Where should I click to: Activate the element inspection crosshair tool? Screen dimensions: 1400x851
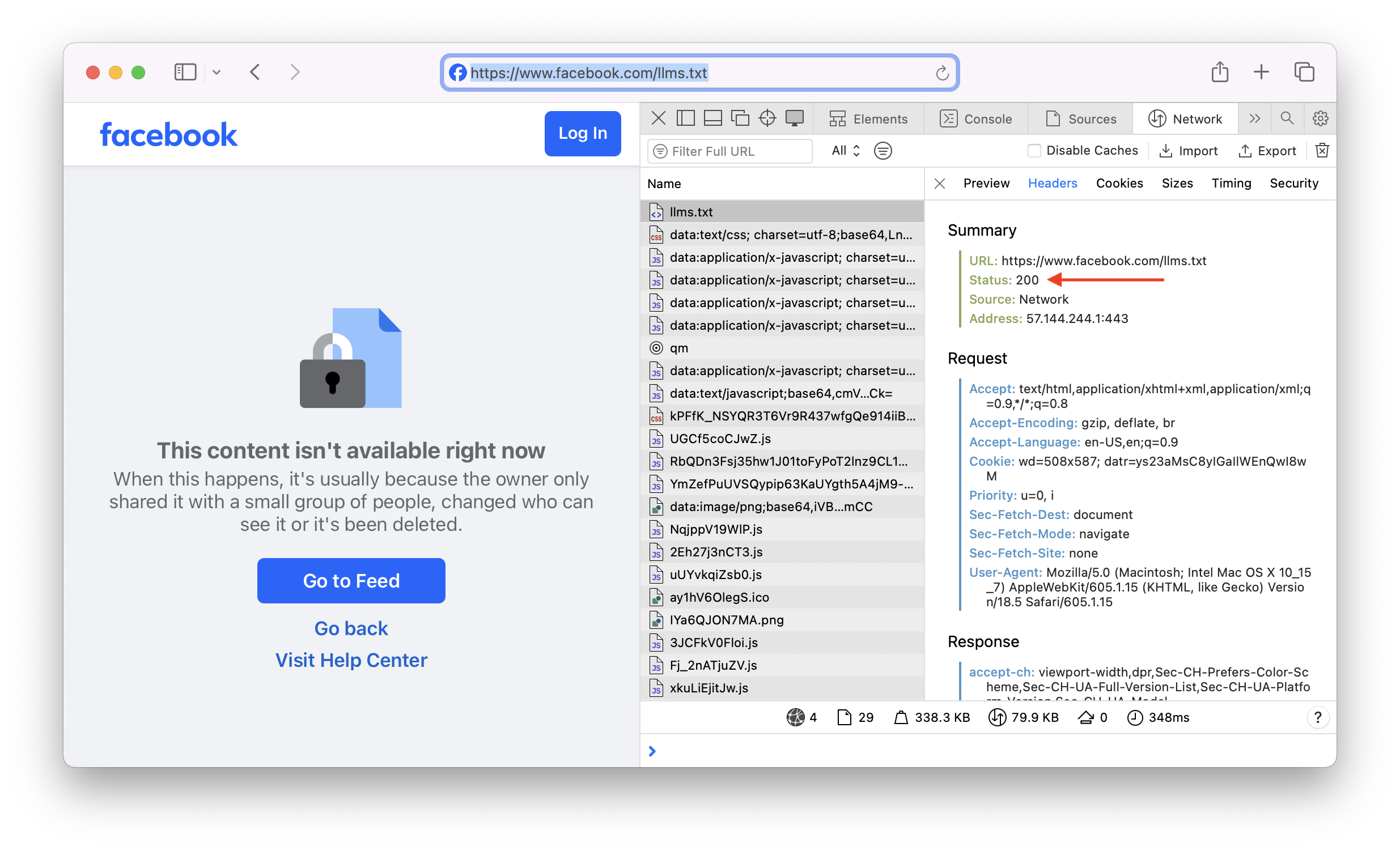coord(767,118)
